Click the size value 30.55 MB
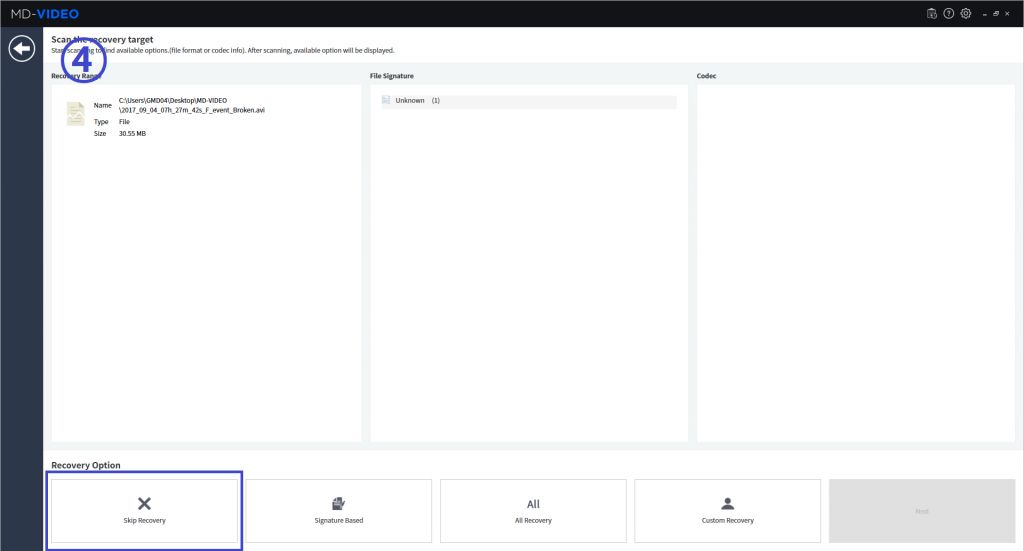The width and height of the screenshot is (1024, 551). coord(132,134)
